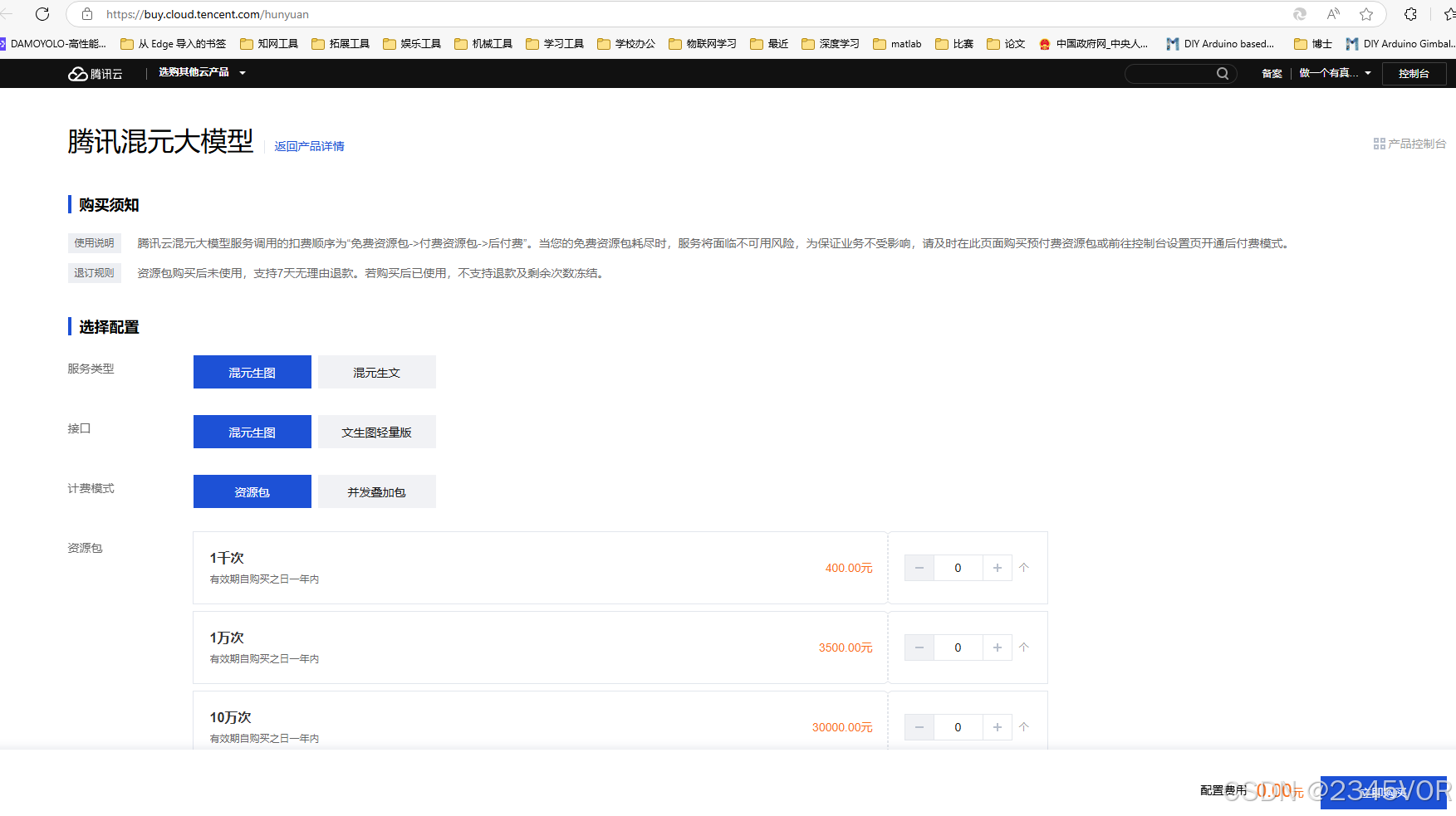Select 文生图轻量版 interface option
Image resolution: width=1456 pixels, height=816 pixels.
click(x=377, y=432)
